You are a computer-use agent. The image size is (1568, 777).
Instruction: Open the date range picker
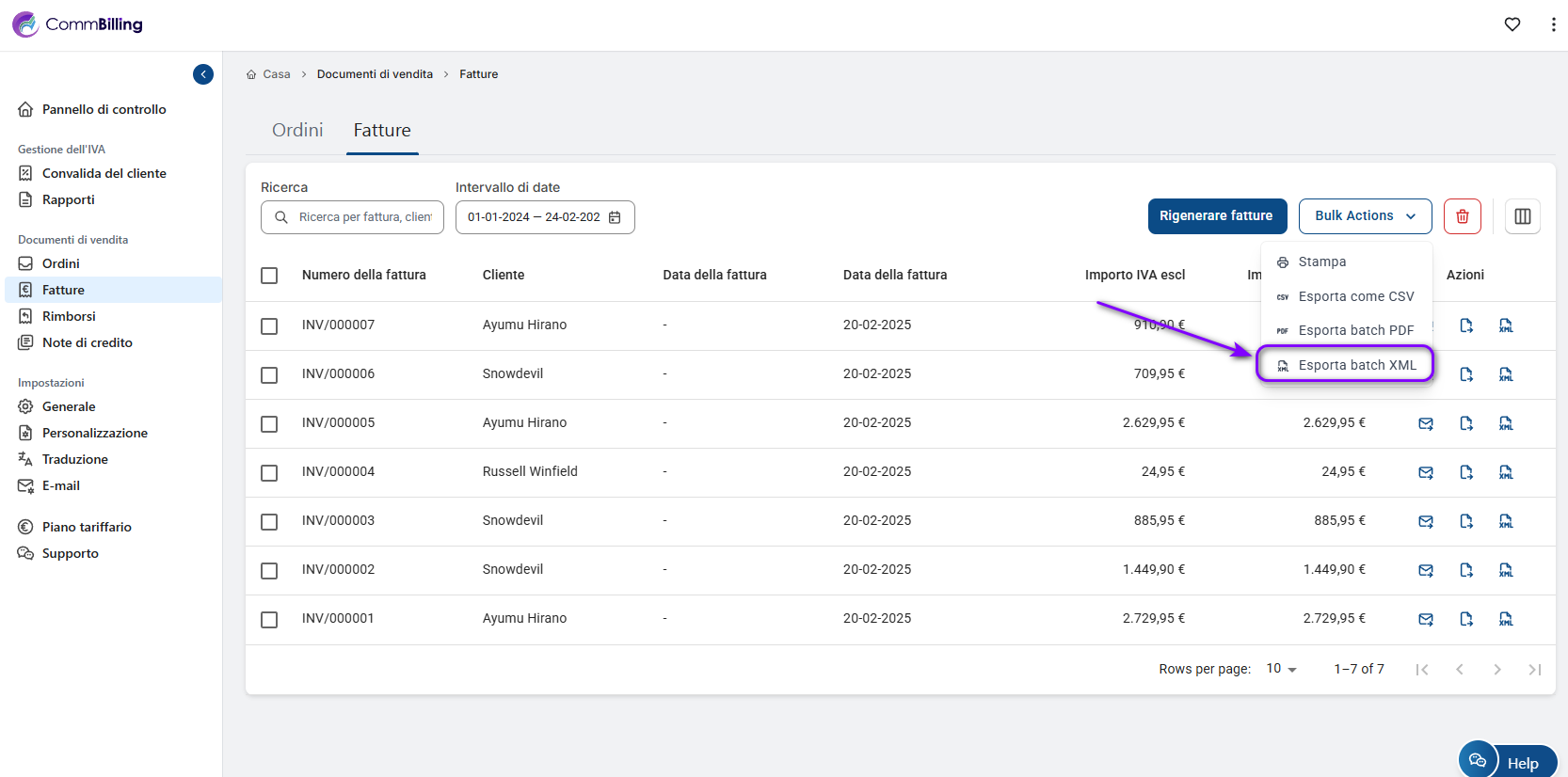[544, 217]
